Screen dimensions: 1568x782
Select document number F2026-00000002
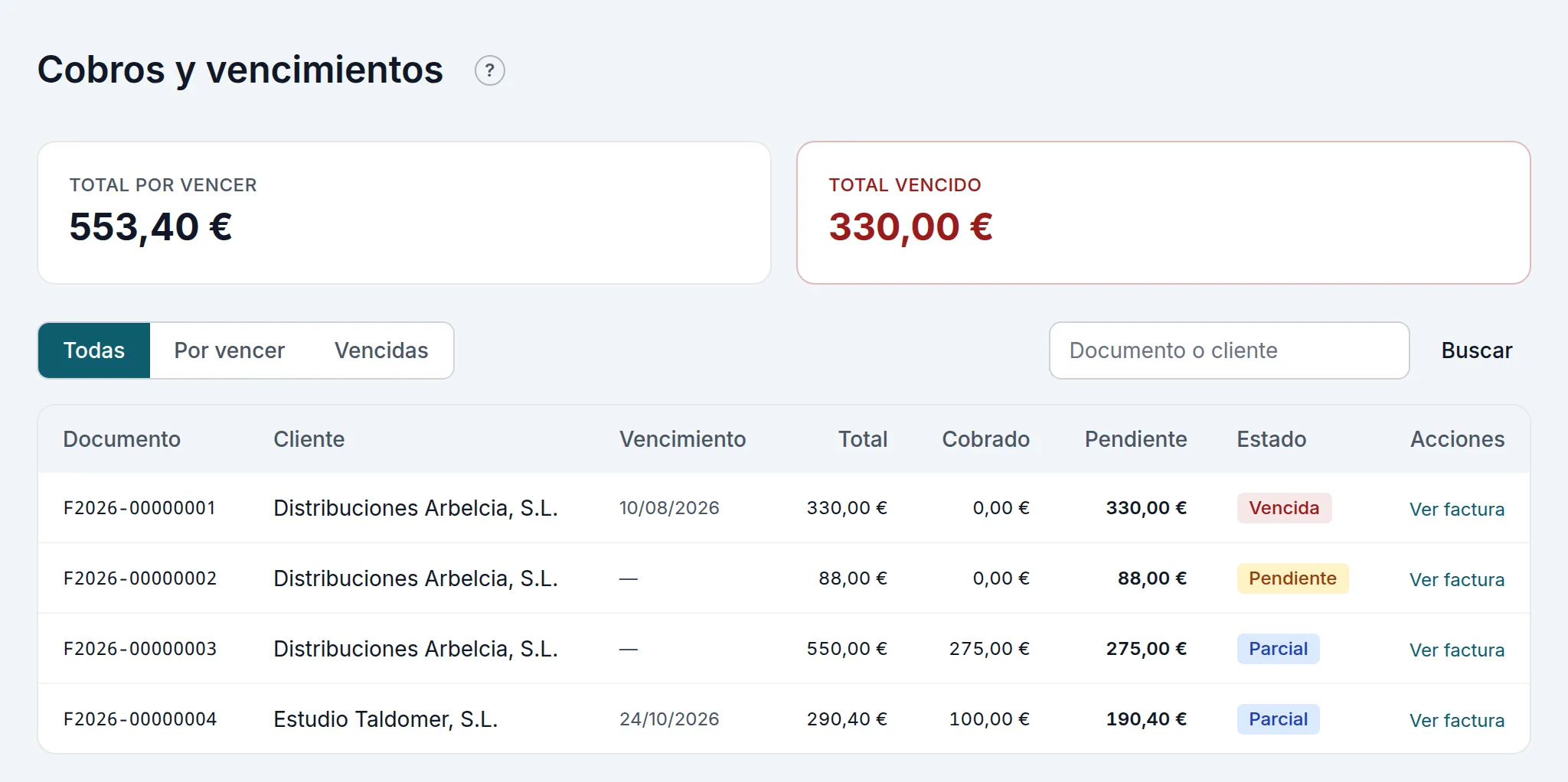[139, 578]
